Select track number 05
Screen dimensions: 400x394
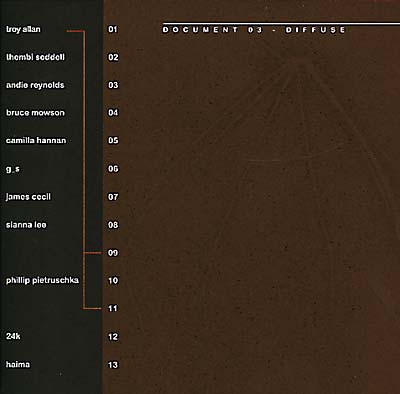click(113, 141)
